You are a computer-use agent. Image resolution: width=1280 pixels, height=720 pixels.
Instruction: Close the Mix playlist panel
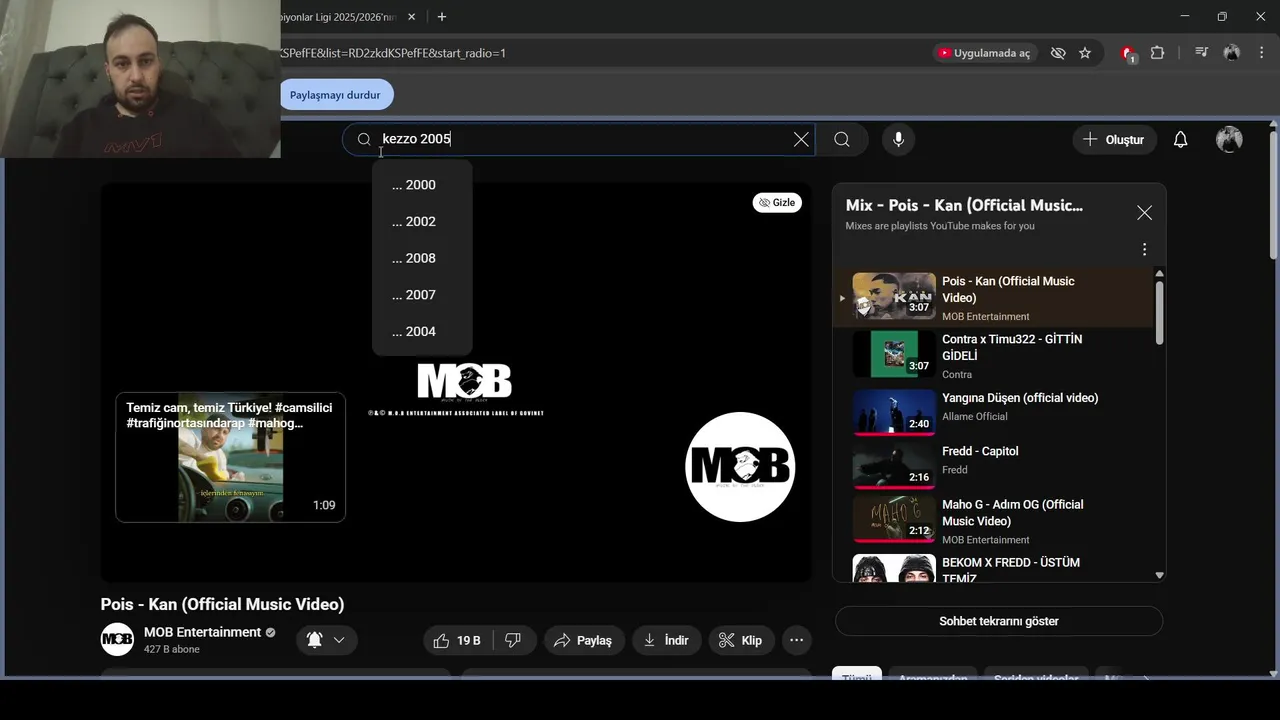[x=1144, y=213]
